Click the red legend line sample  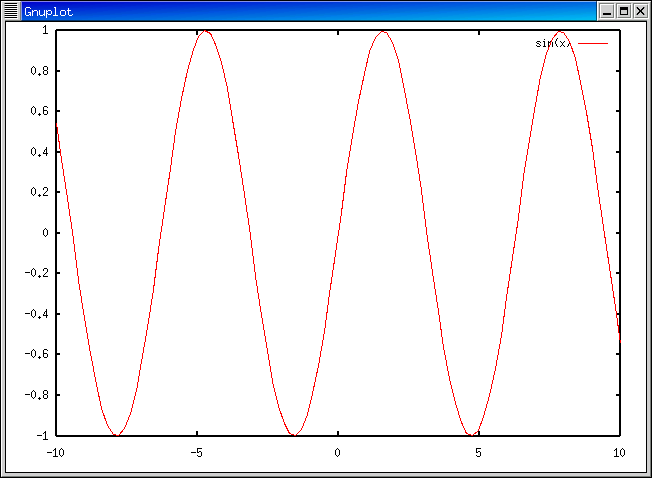[x=593, y=43]
